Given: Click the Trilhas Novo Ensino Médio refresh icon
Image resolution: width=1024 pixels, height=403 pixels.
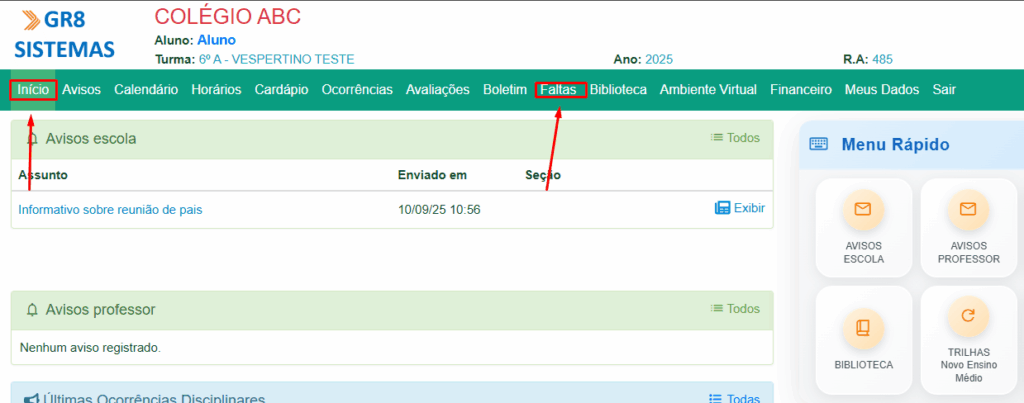Looking at the screenshot, I should (x=967, y=317).
